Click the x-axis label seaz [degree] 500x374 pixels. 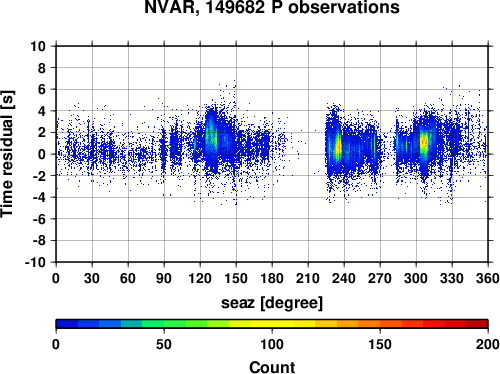pos(272,303)
